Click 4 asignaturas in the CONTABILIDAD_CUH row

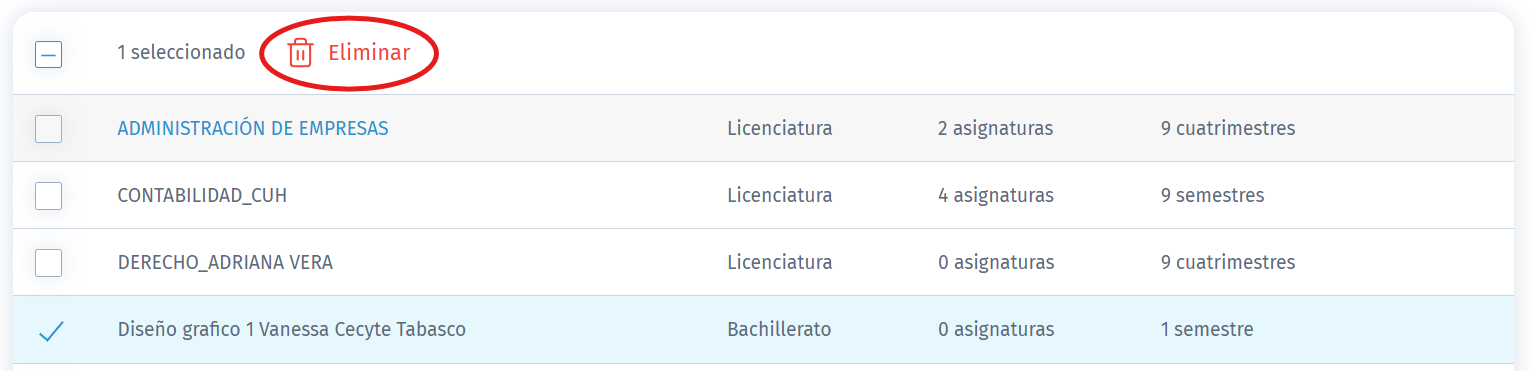coord(996,195)
